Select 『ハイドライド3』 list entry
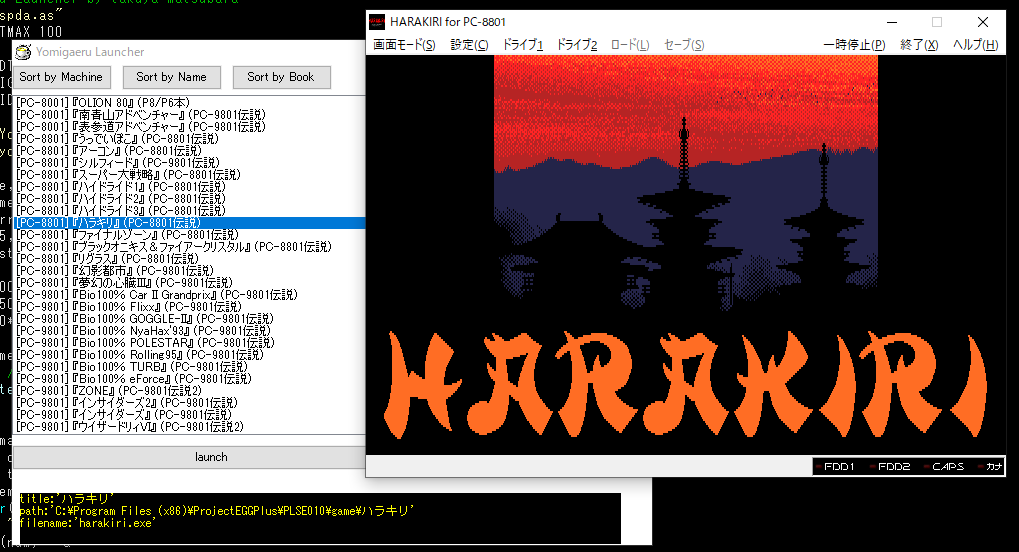The width and height of the screenshot is (1019, 552). point(189,211)
